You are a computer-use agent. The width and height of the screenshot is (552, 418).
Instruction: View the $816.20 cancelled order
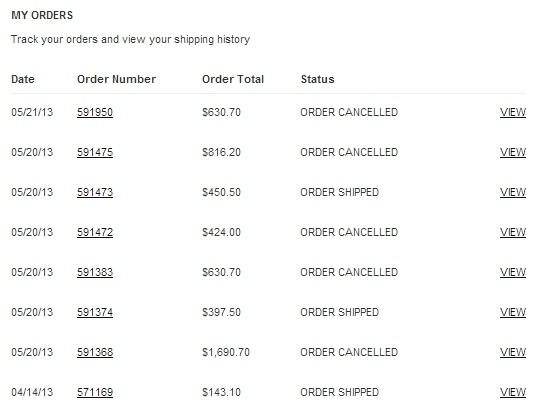[513, 152]
